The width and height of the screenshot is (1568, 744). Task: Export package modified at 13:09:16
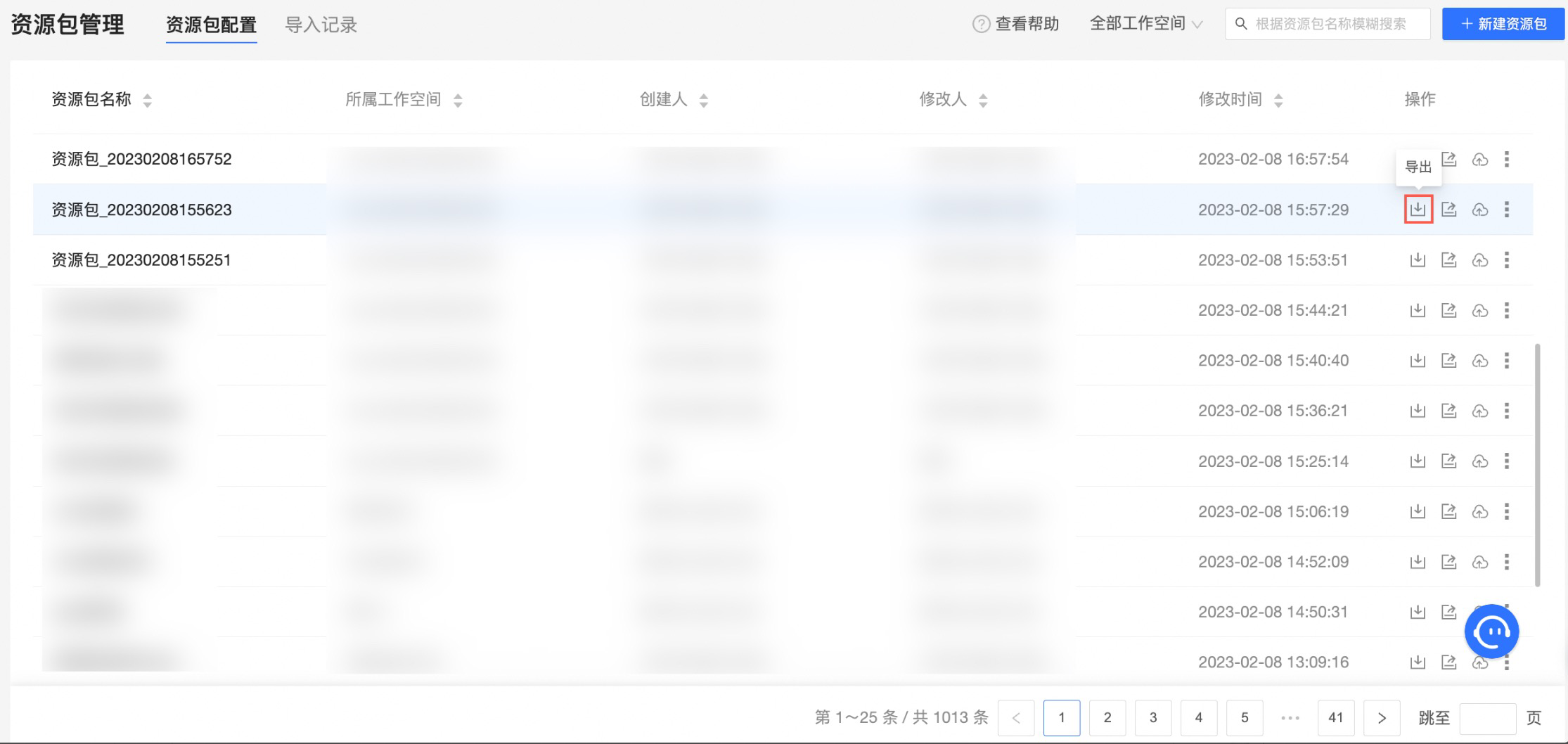1418,662
